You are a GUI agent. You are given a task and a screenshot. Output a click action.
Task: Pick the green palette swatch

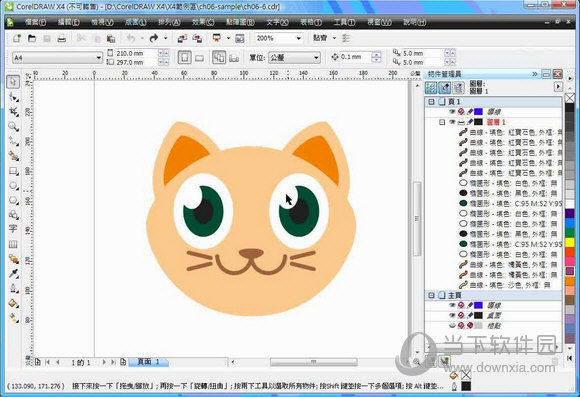pyautogui.click(x=570, y=233)
